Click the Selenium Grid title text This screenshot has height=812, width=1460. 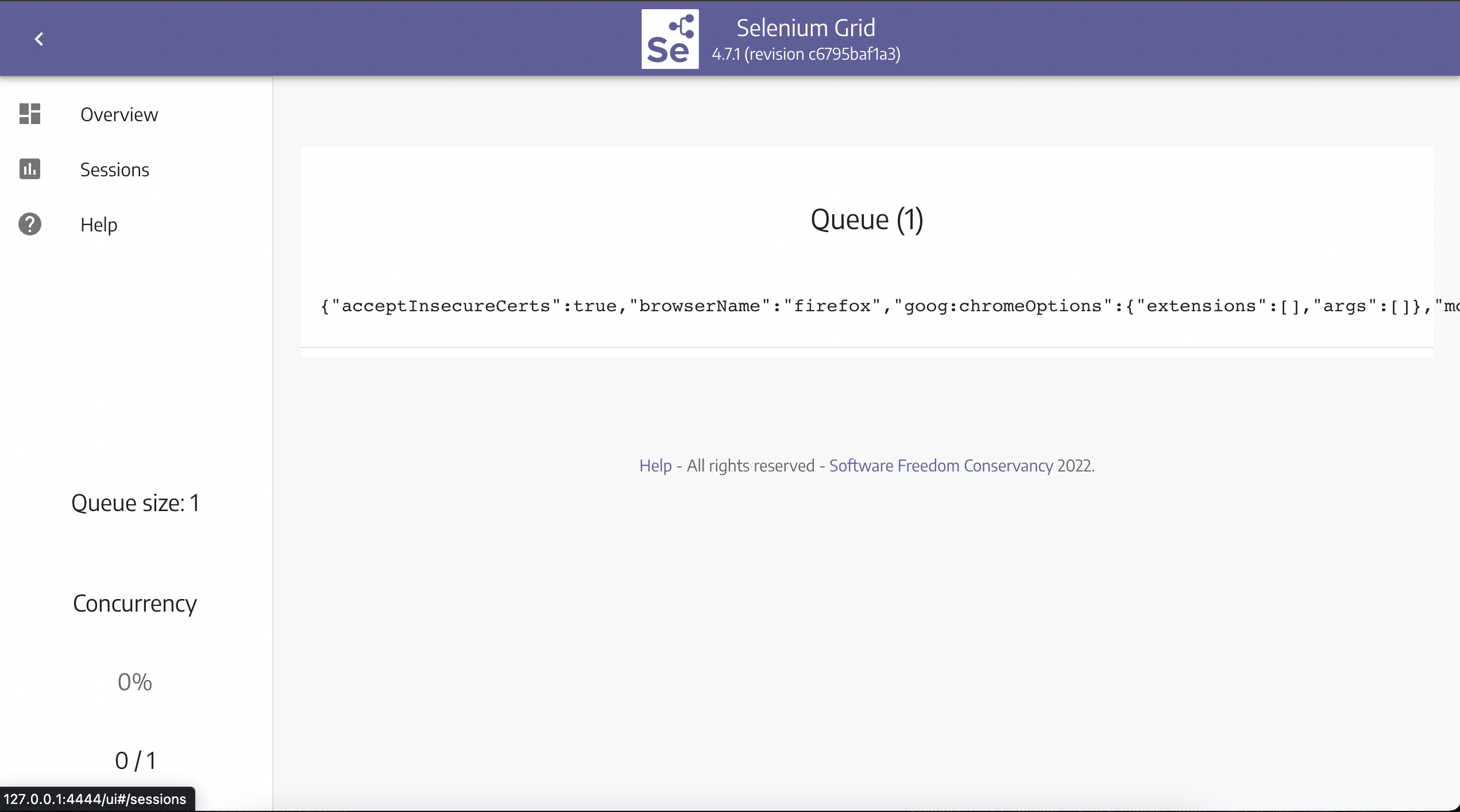[806, 28]
